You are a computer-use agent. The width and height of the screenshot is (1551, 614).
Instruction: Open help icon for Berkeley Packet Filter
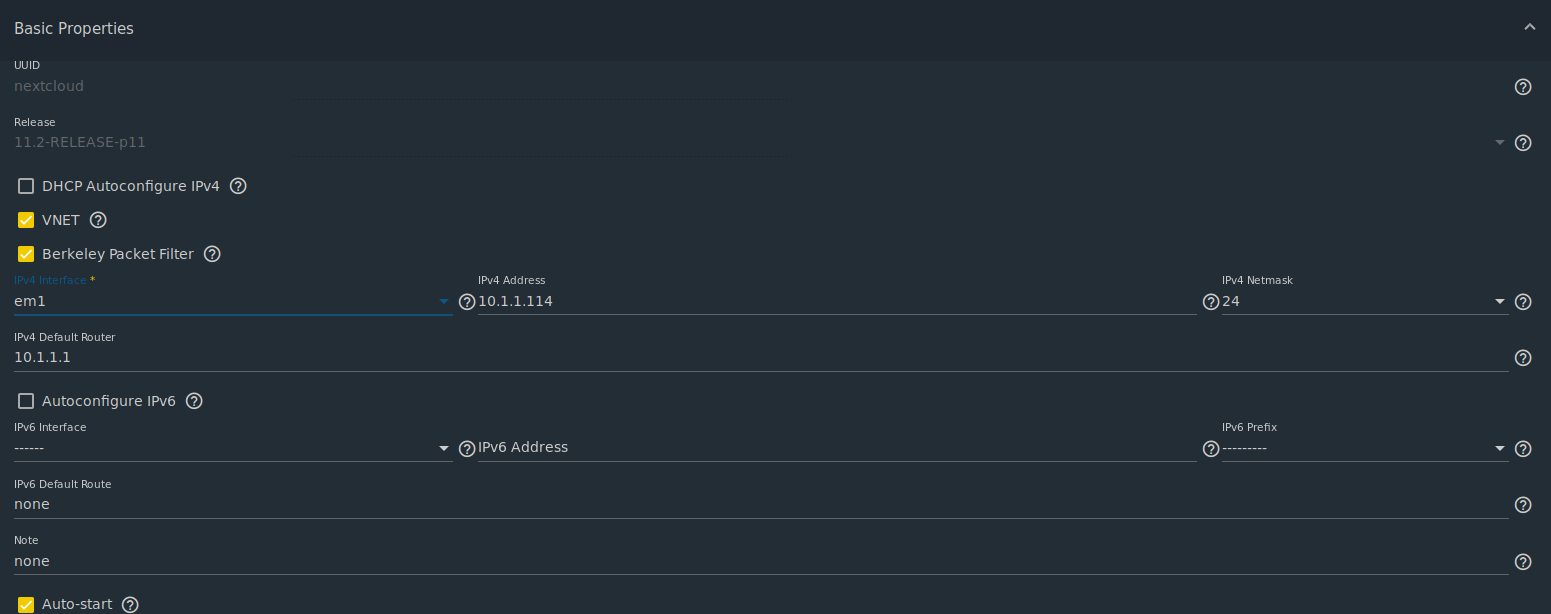212,254
